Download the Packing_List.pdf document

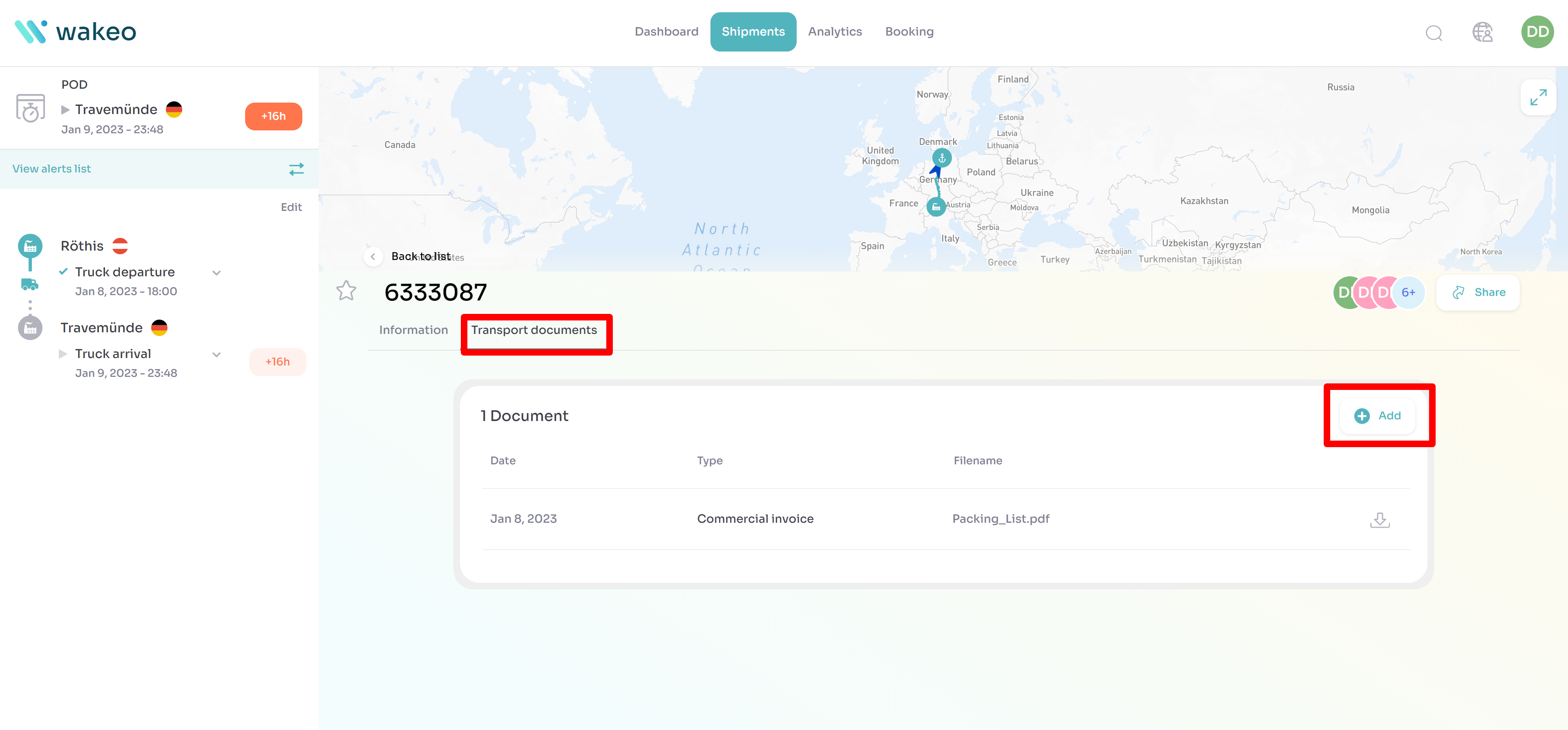click(x=1379, y=520)
